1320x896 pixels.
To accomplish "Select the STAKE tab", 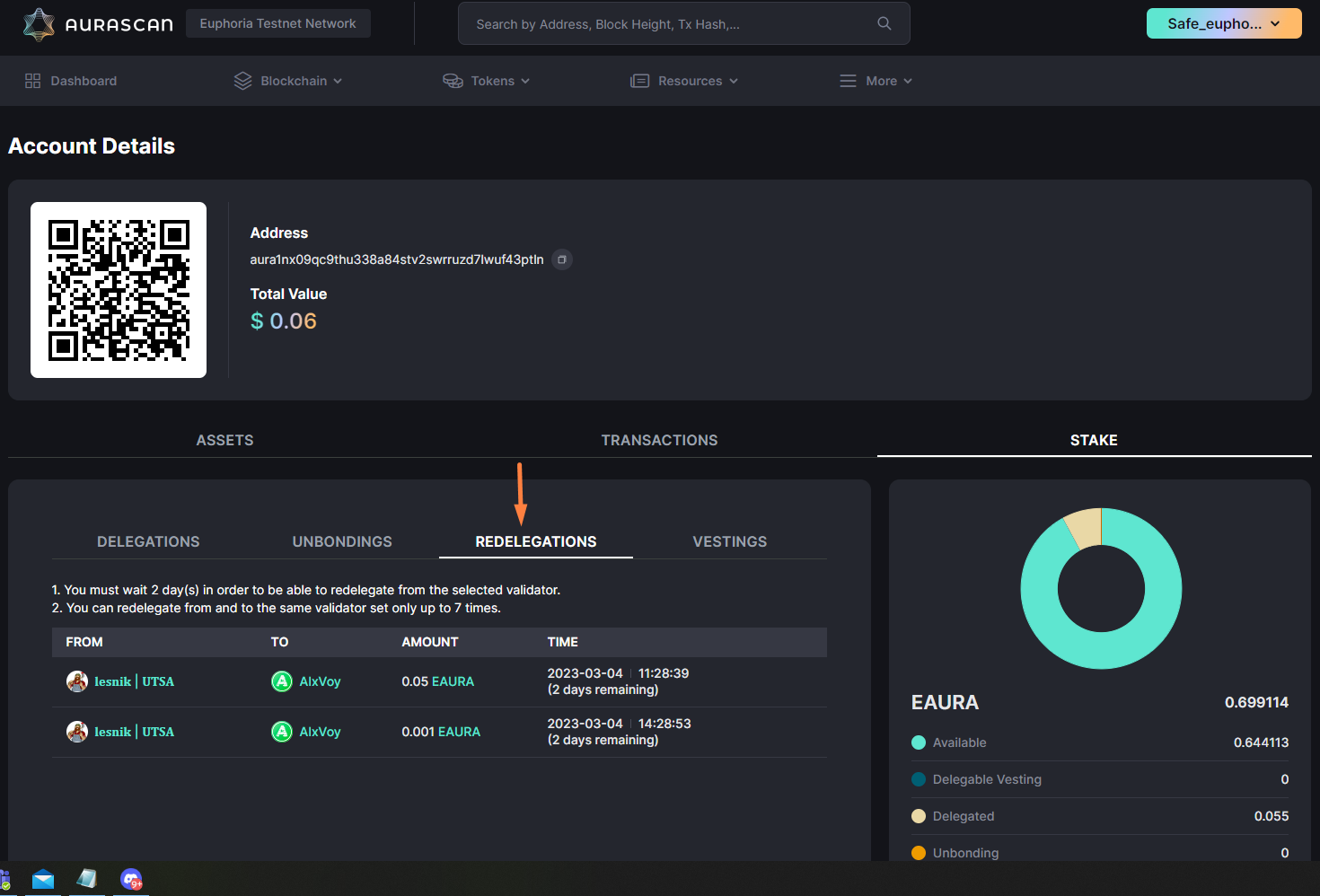I will click(1094, 440).
